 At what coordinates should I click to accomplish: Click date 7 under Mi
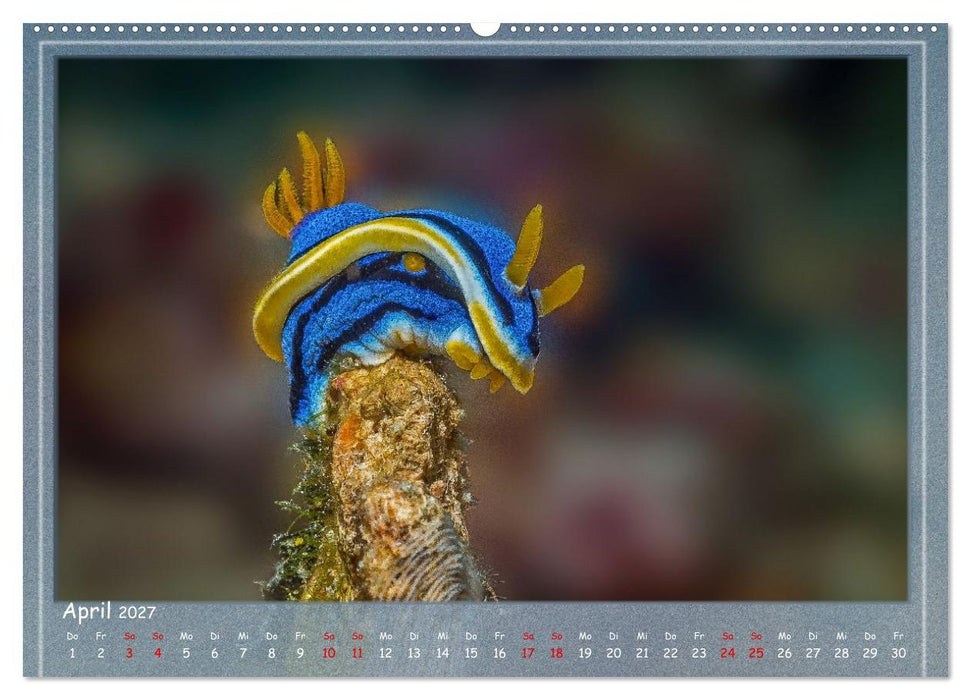coord(243,653)
